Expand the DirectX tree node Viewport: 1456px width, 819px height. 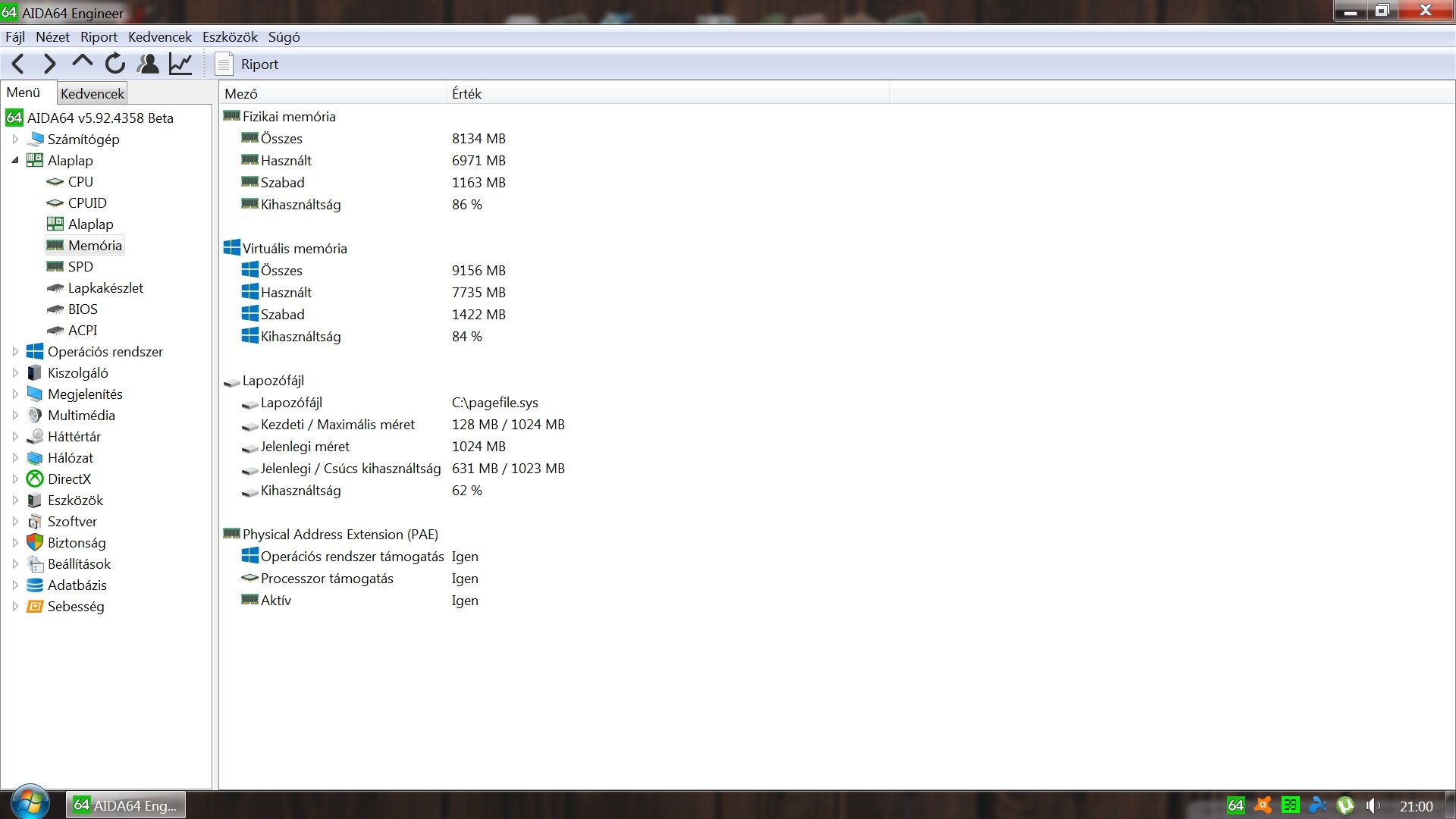[x=15, y=479]
